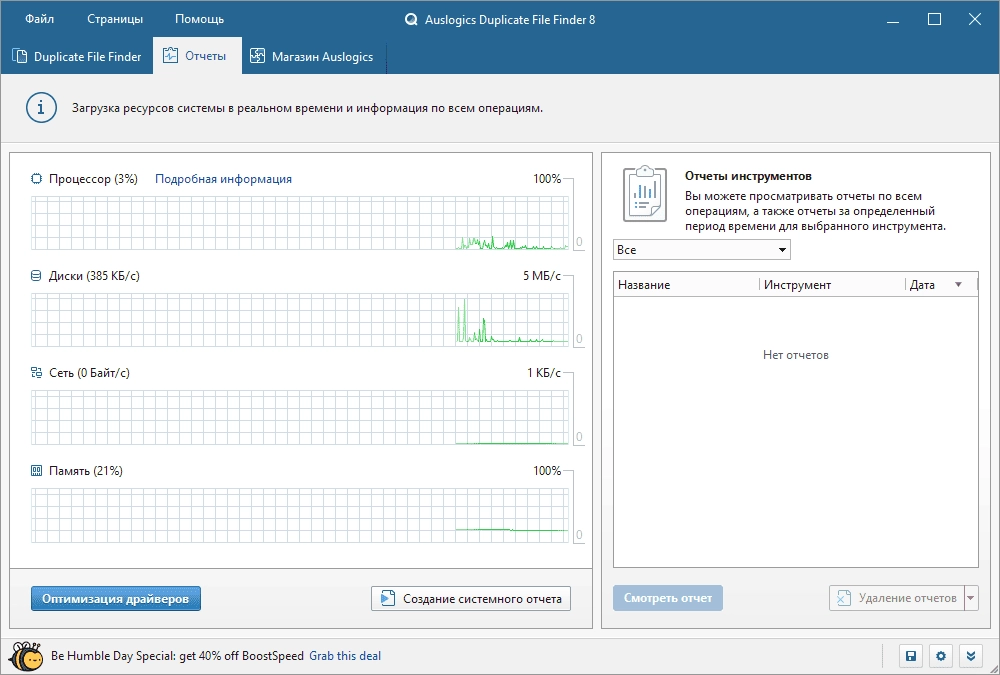The width and height of the screenshot is (1000, 675).
Task: Sort reports by the Инструмент column
Action: pos(832,285)
